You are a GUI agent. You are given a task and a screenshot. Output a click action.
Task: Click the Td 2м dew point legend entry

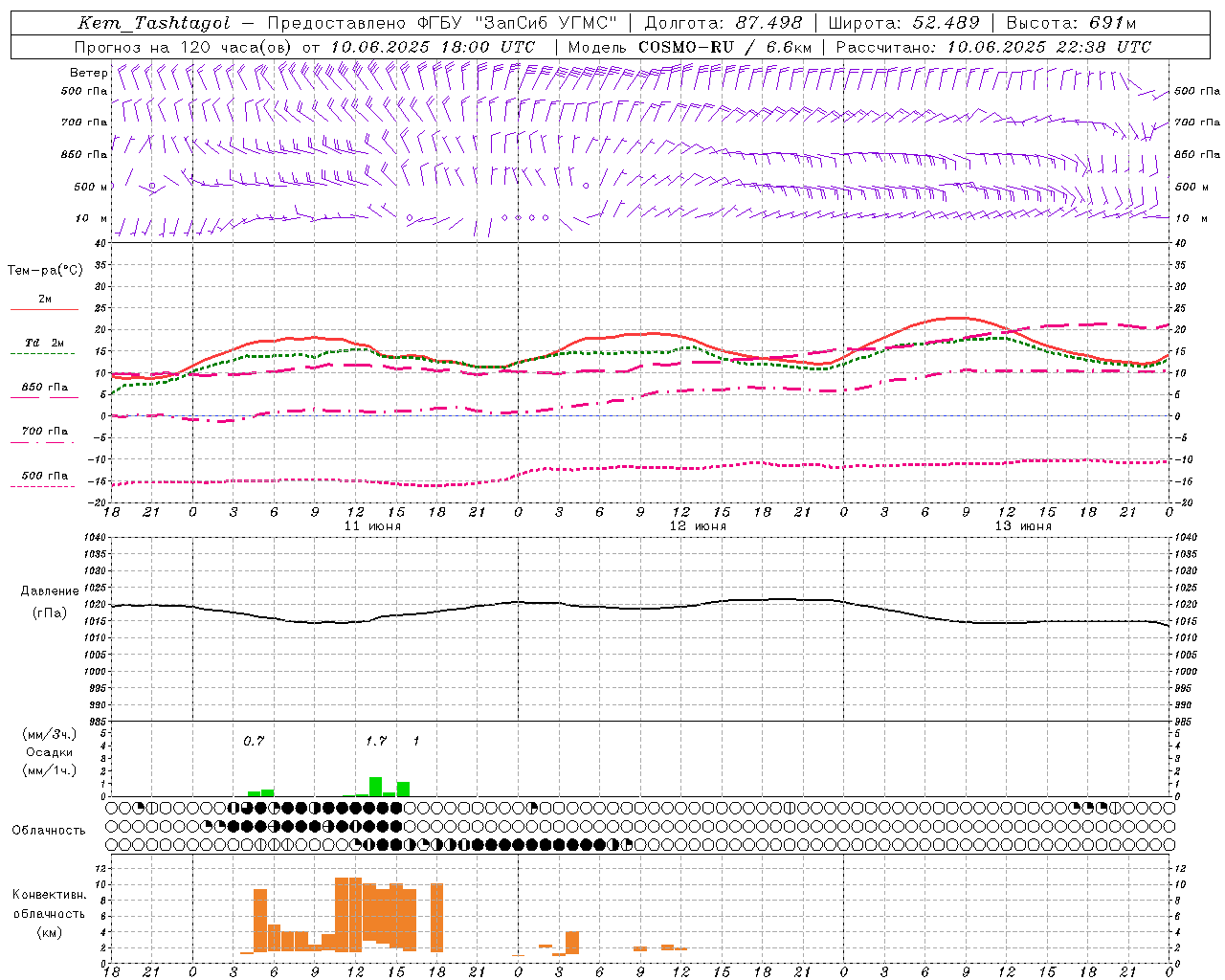pyautogui.click(x=45, y=343)
